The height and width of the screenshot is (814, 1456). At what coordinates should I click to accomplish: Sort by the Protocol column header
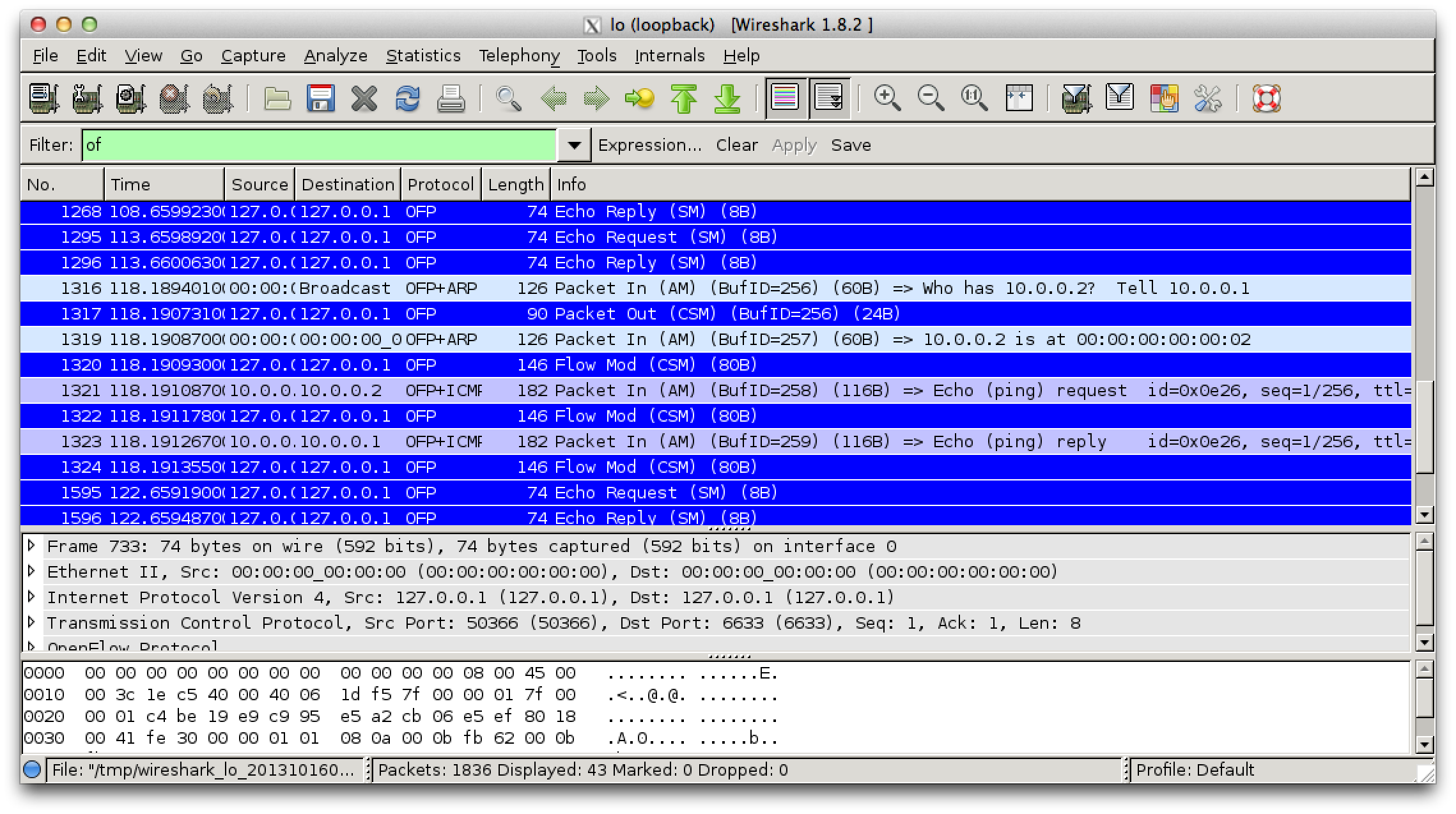coord(440,184)
